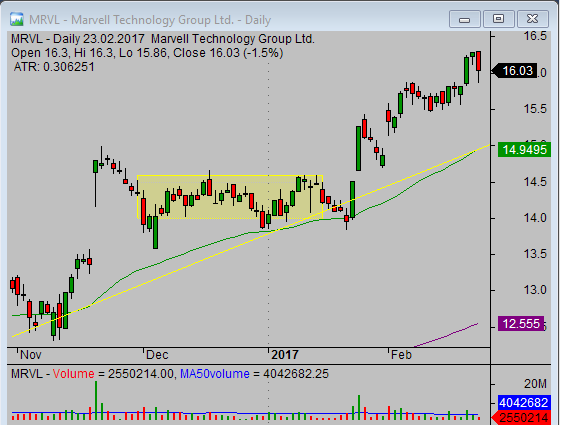
Task: Close the MRVL chart window
Action: point(532,19)
